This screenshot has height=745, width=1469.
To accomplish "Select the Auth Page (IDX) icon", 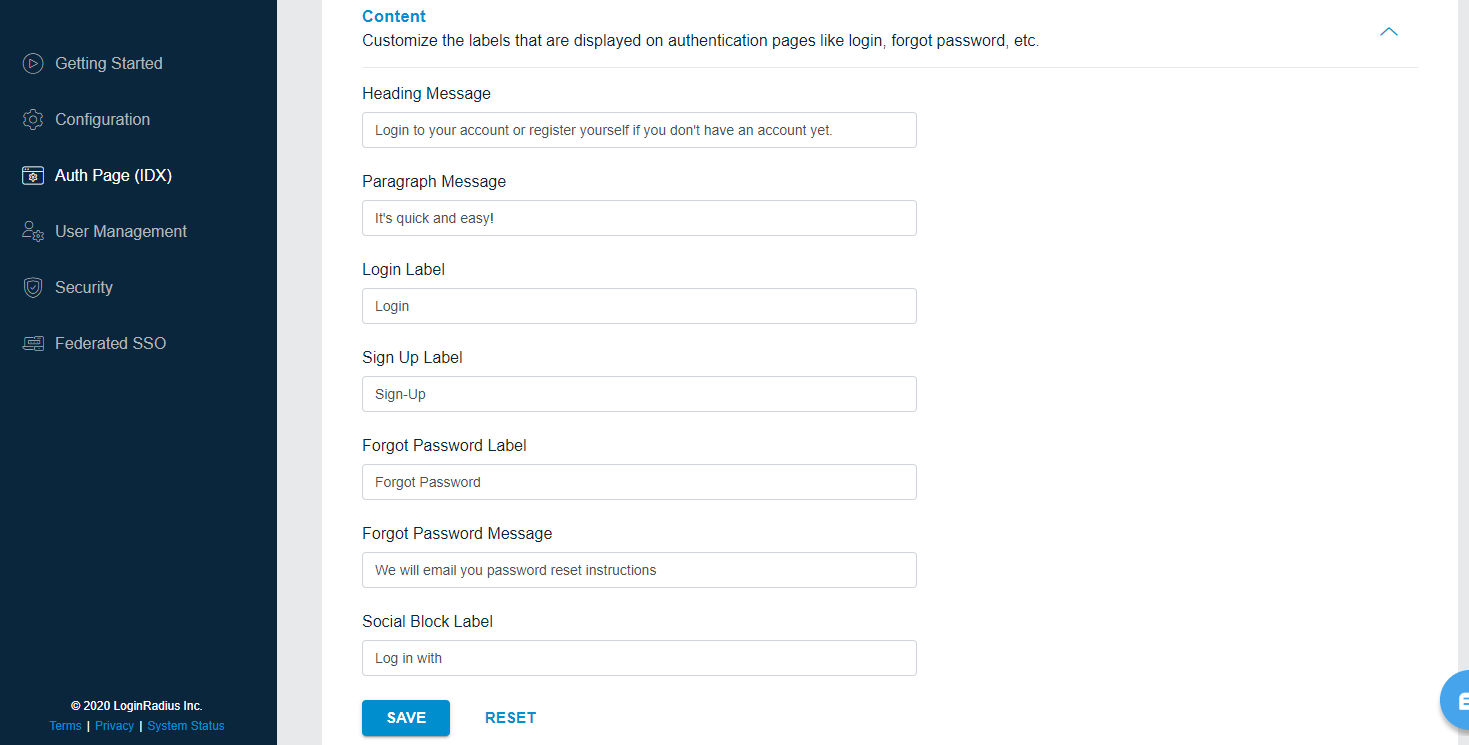I will [x=32, y=175].
